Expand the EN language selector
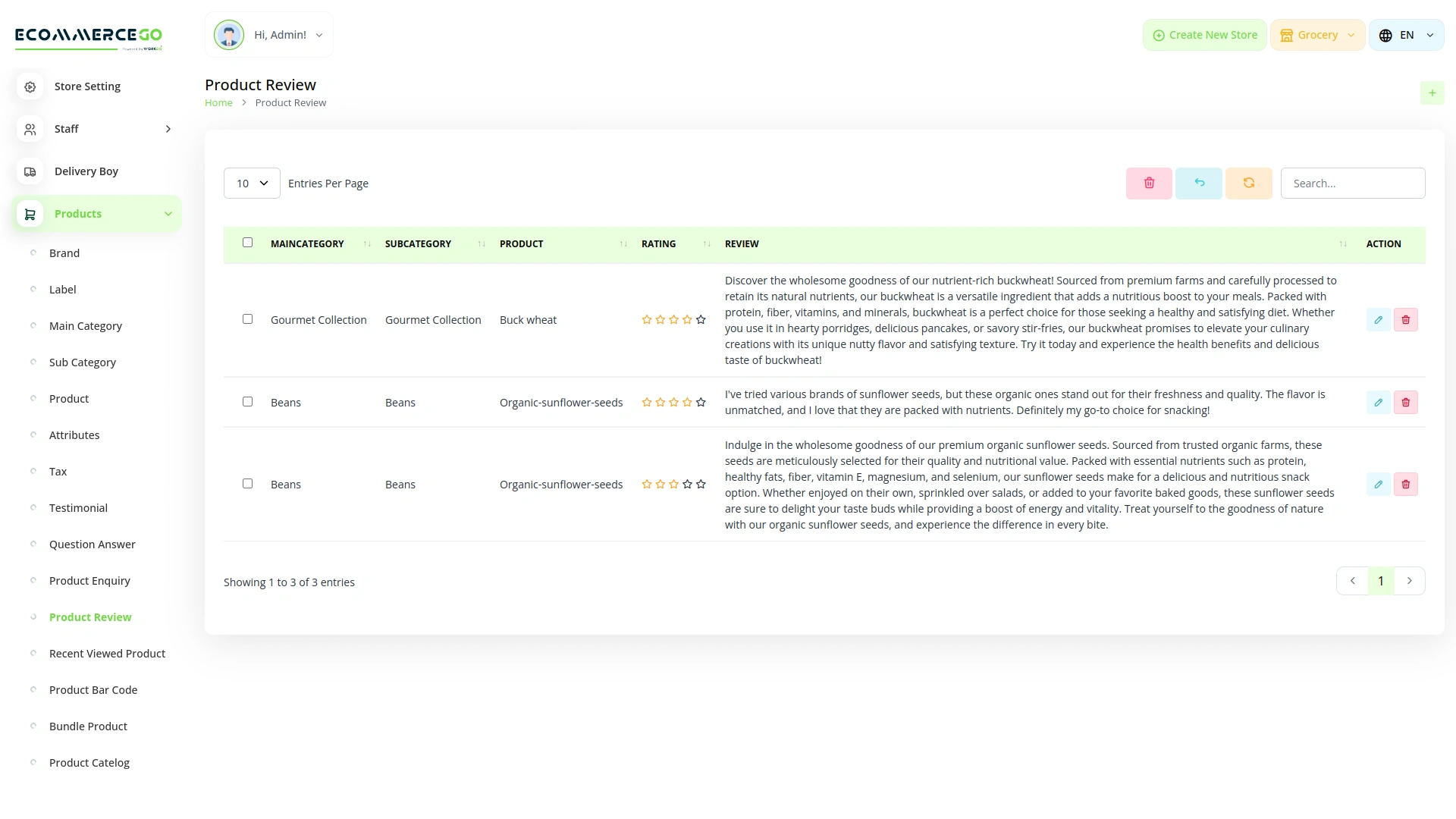Viewport: 1456px width, 819px height. pos(1406,35)
